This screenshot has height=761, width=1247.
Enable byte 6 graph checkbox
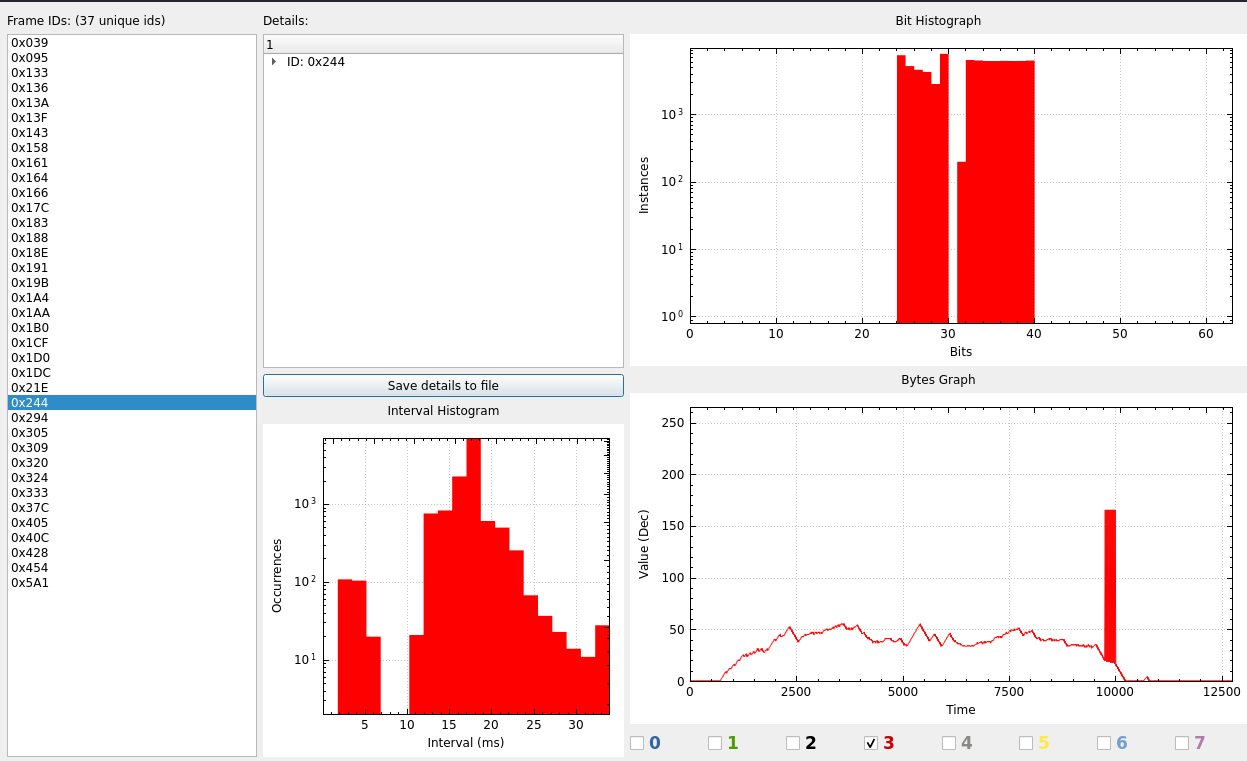pyautogui.click(x=1104, y=743)
